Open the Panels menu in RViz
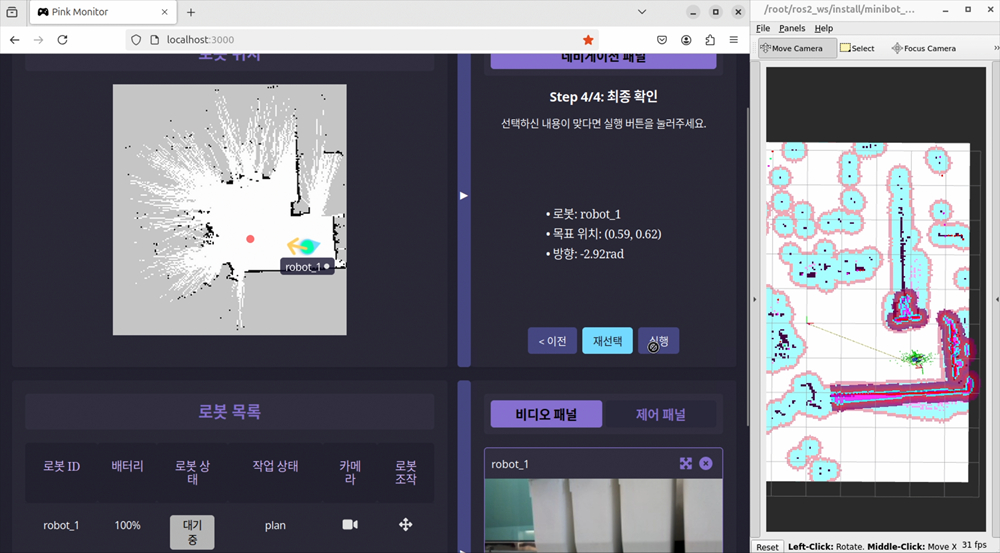The width and height of the screenshot is (1000, 553). click(x=792, y=28)
